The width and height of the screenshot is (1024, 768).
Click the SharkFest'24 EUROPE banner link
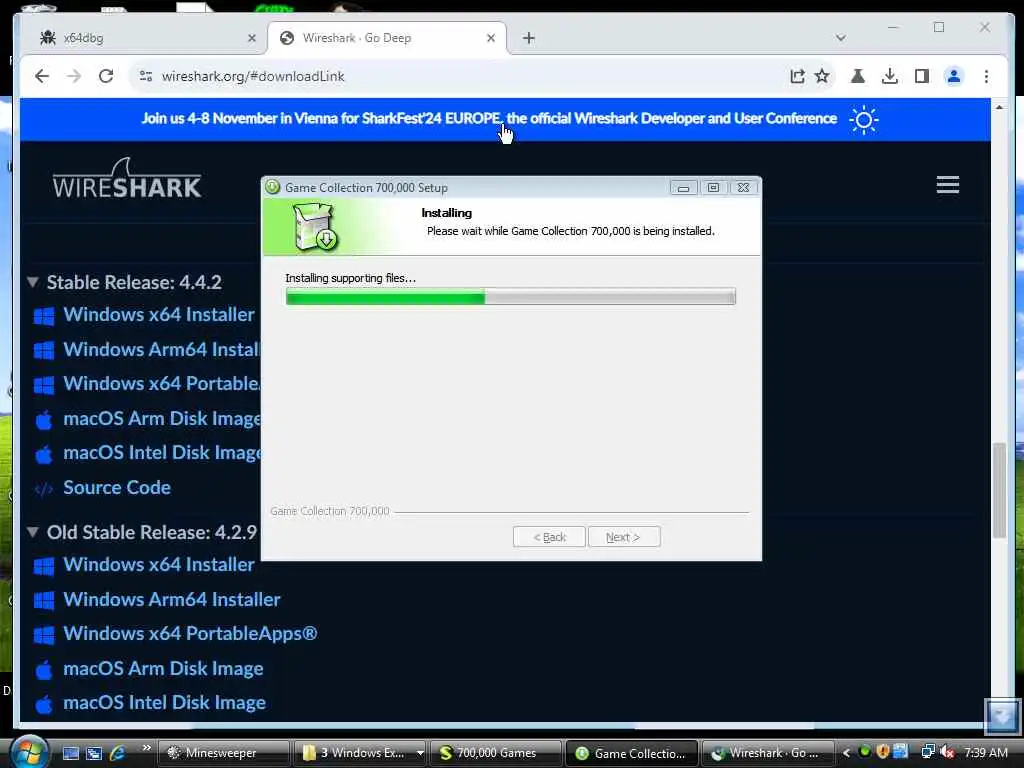click(488, 118)
